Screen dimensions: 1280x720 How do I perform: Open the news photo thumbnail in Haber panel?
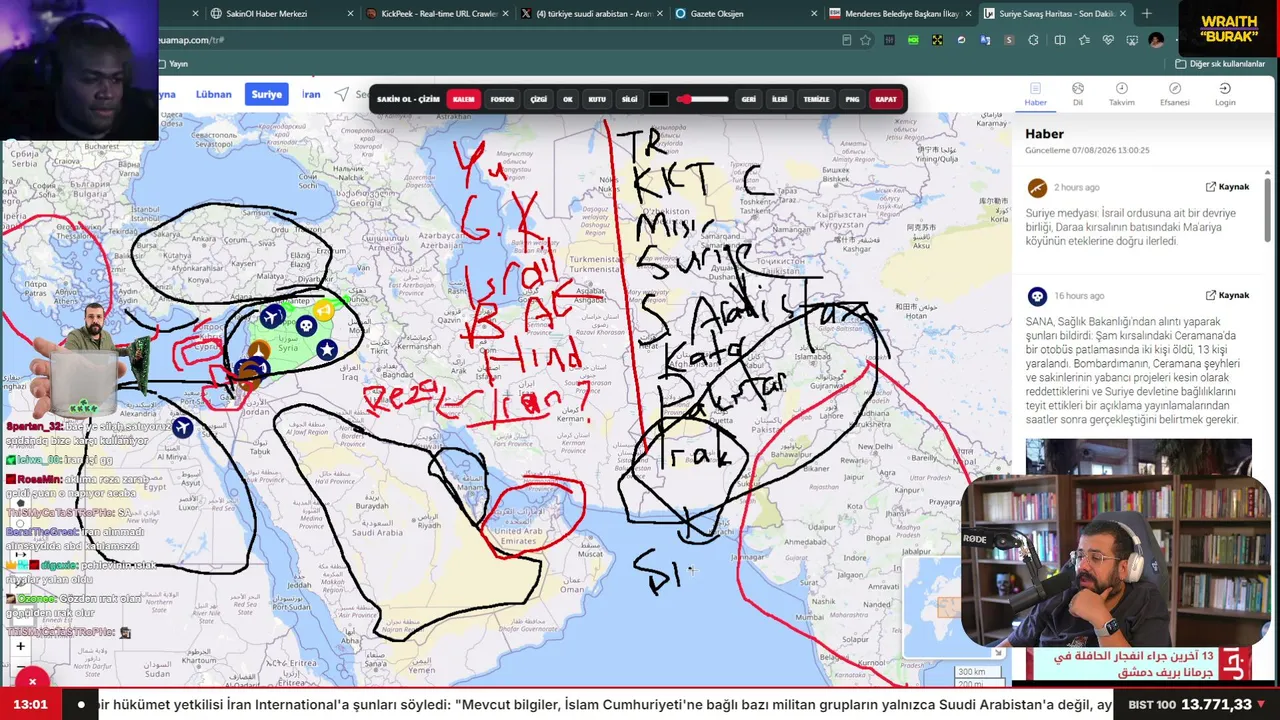pos(1138,458)
